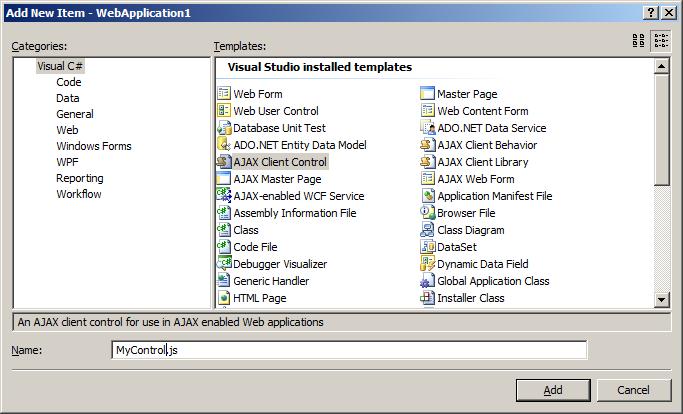The height and width of the screenshot is (414, 683).
Task: Click the Assembly Information File icon
Action: [x=224, y=213]
